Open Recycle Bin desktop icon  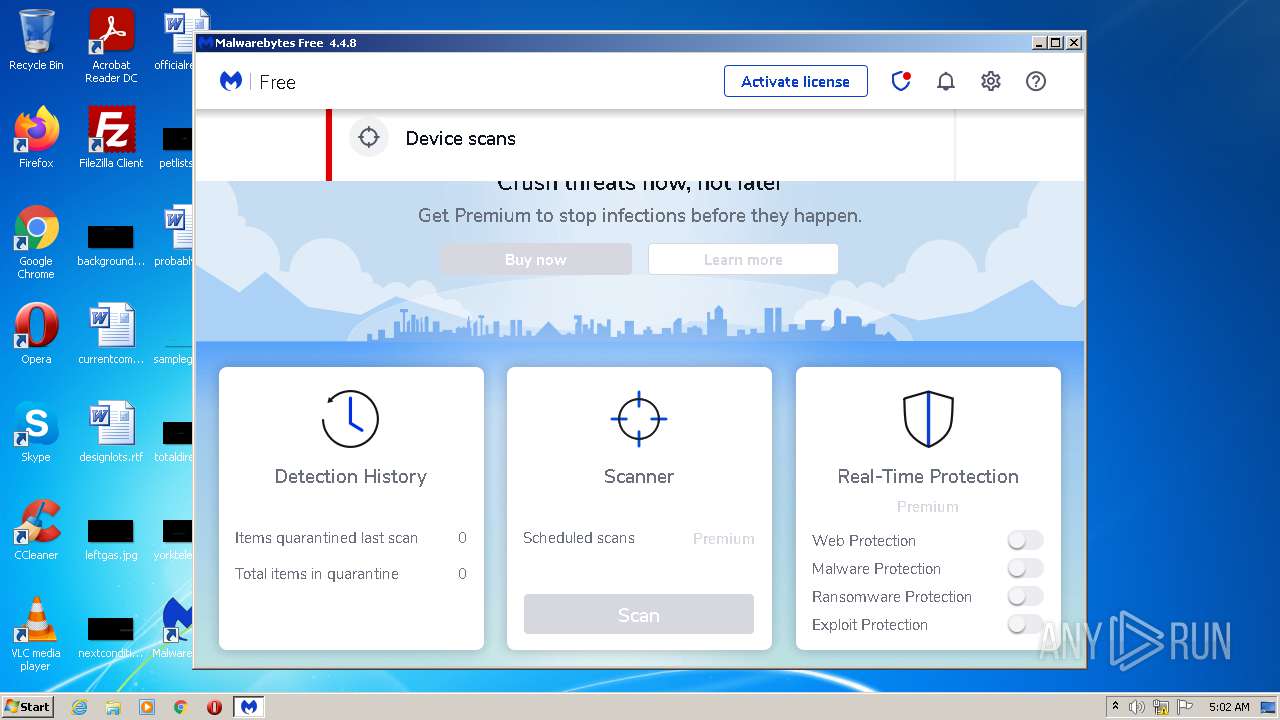pos(36,41)
